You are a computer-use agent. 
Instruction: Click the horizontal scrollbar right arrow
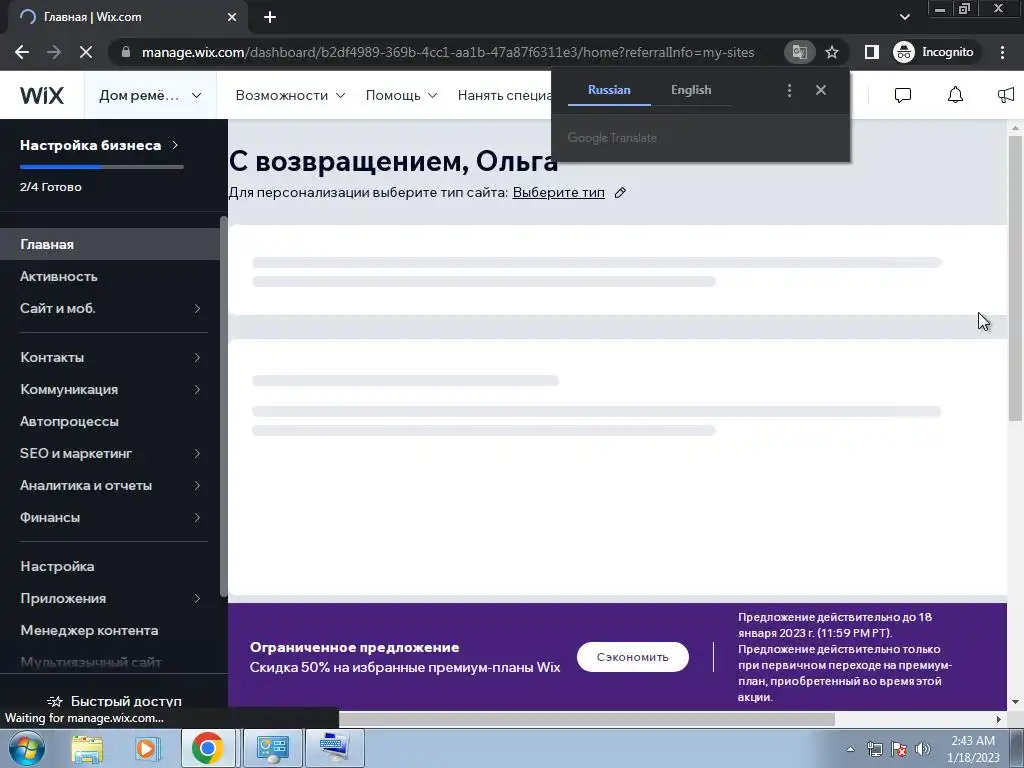coord(999,720)
